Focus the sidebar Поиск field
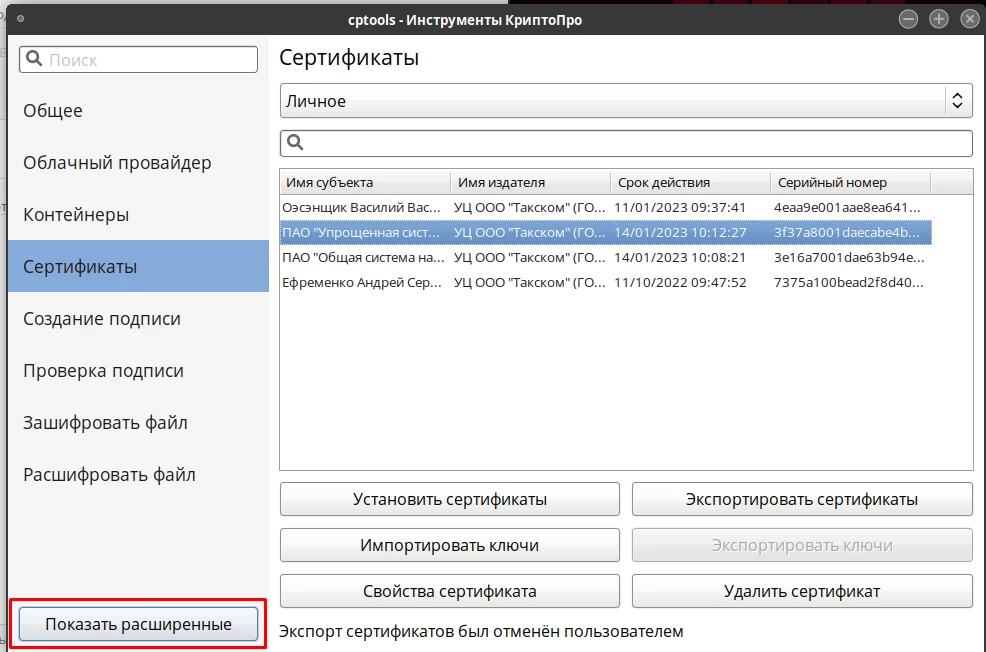The height and width of the screenshot is (652, 986). point(138,60)
